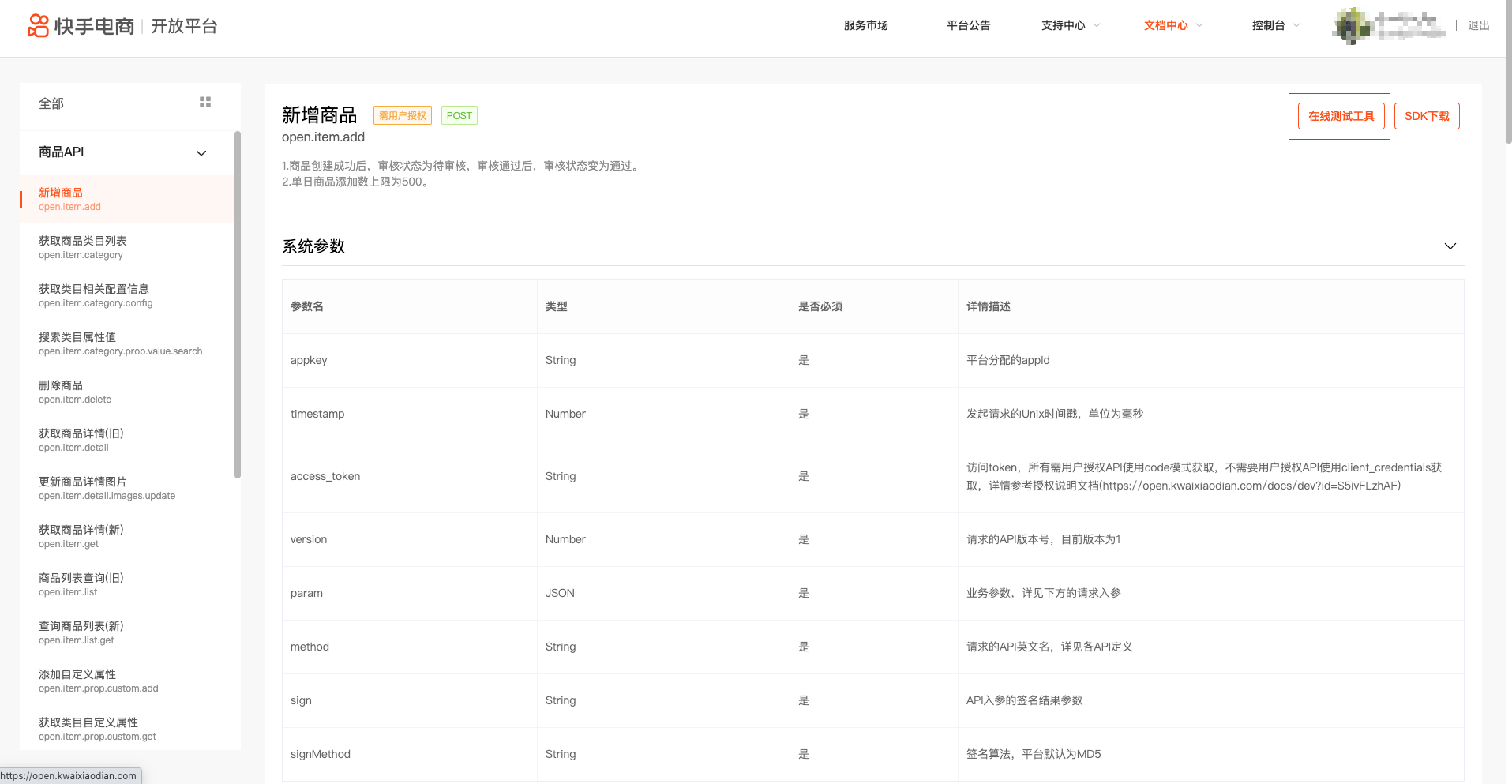Open 更新商品详情图片 API doc

click(127, 488)
